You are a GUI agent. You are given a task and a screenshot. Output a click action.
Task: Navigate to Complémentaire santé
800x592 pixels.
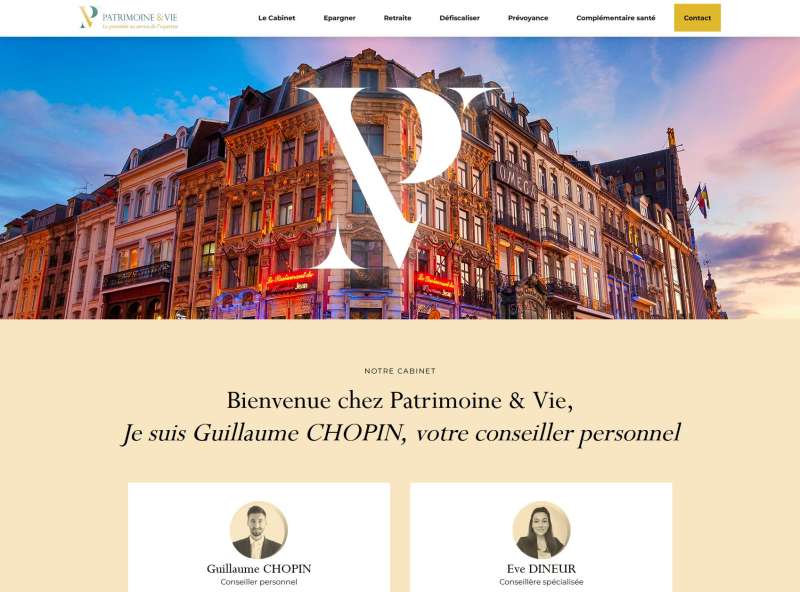616,18
